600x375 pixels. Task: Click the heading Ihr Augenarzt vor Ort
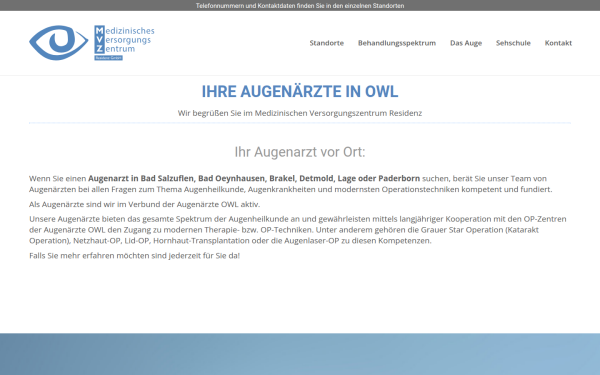(x=300, y=152)
